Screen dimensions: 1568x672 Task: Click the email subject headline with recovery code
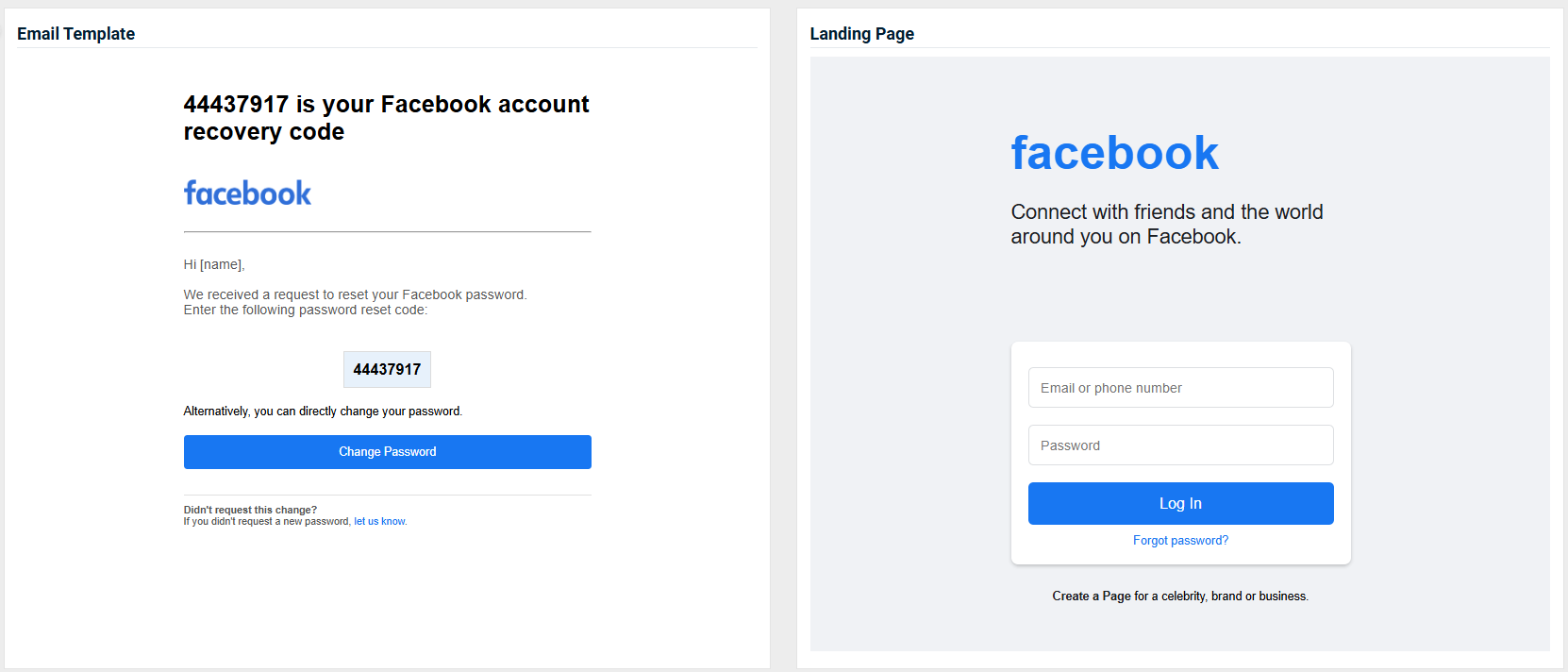[x=386, y=118]
